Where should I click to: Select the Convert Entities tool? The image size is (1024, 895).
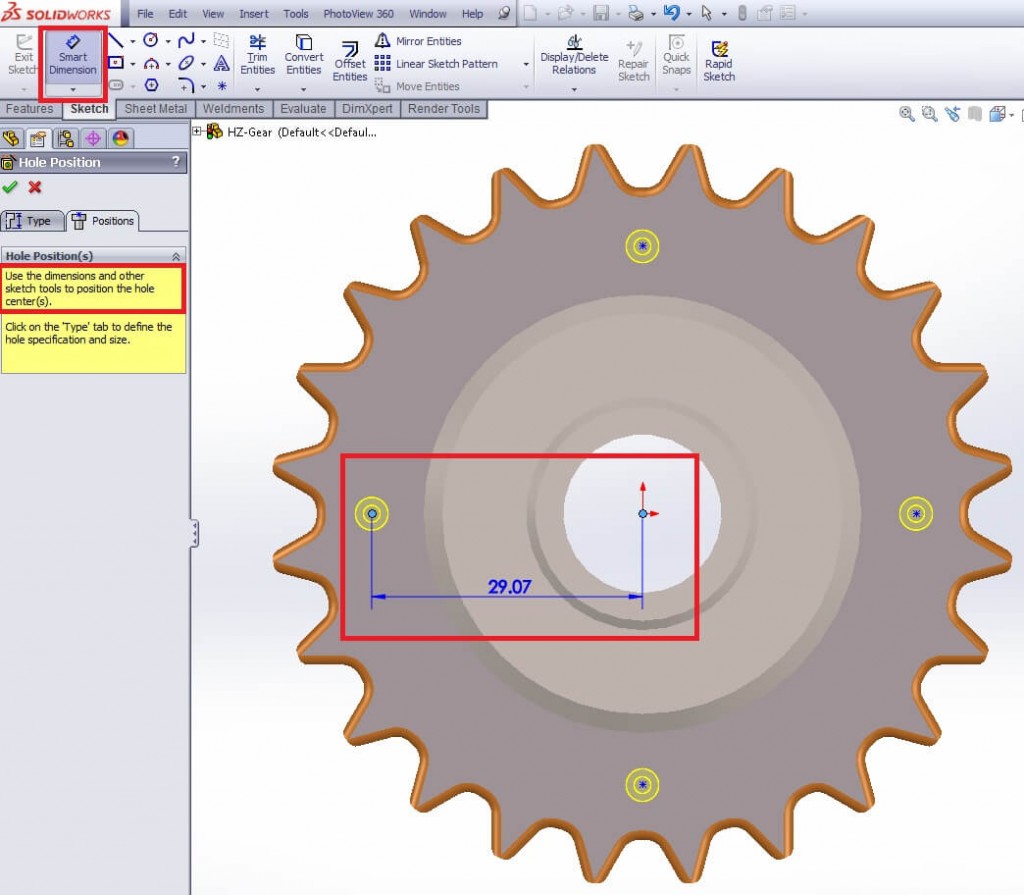coord(303,57)
